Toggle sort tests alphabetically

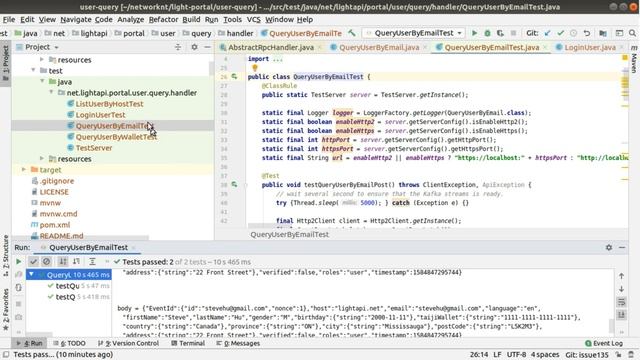pyautogui.click(x=63, y=262)
